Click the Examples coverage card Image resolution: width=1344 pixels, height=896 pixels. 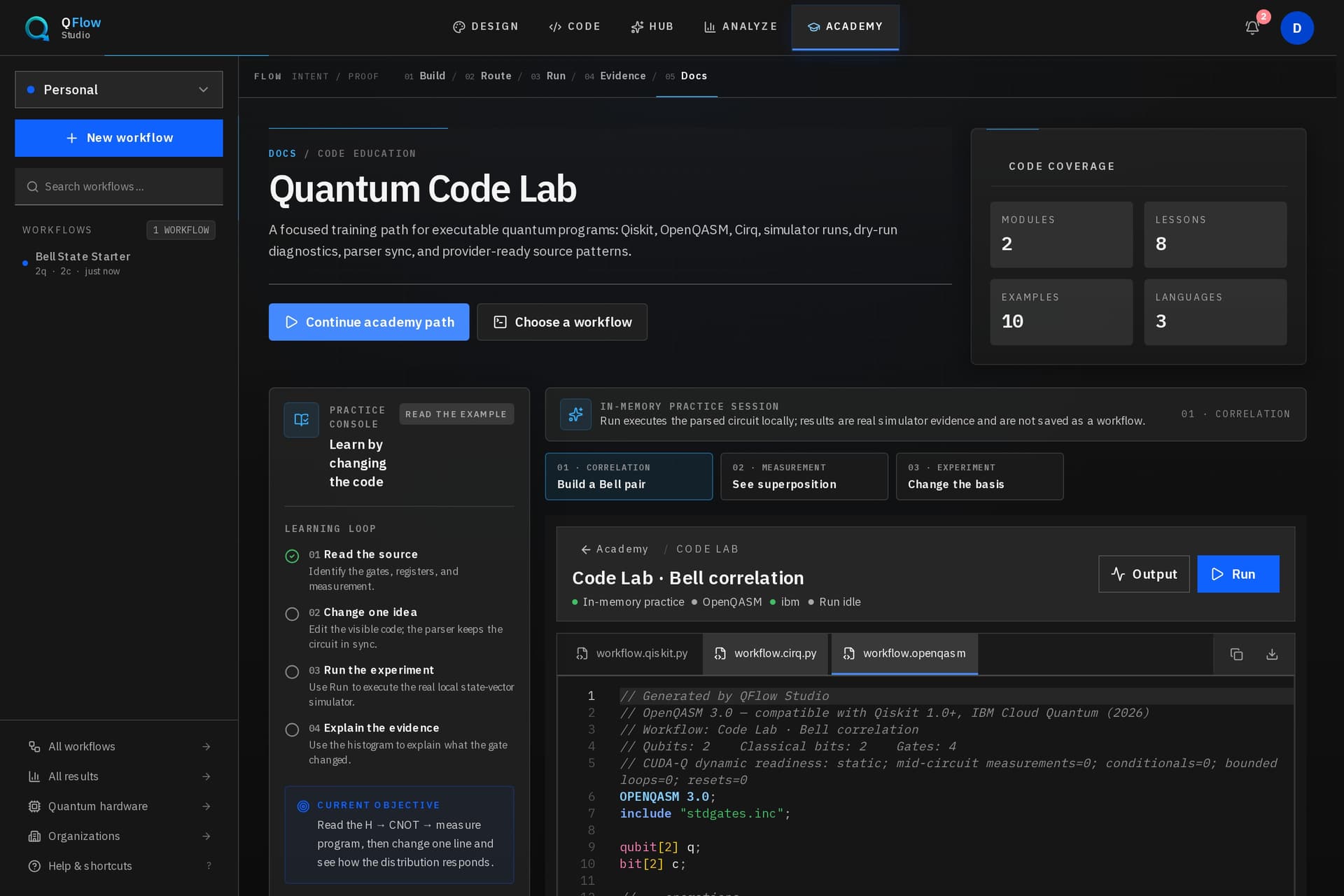pyautogui.click(x=1061, y=312)
